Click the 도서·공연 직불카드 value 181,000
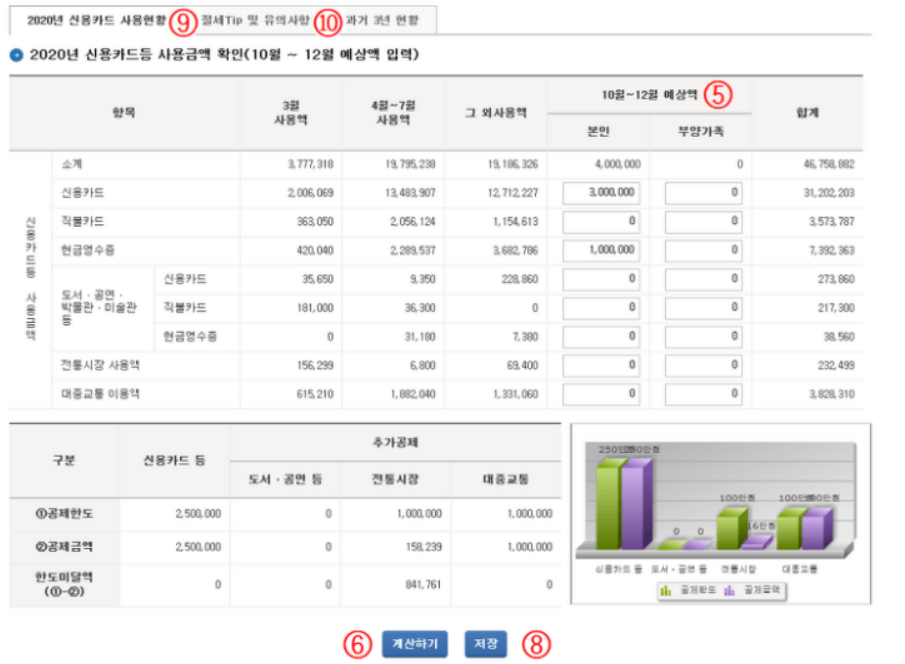Screen dimensions: 905x664 click(x=315, y=308)
